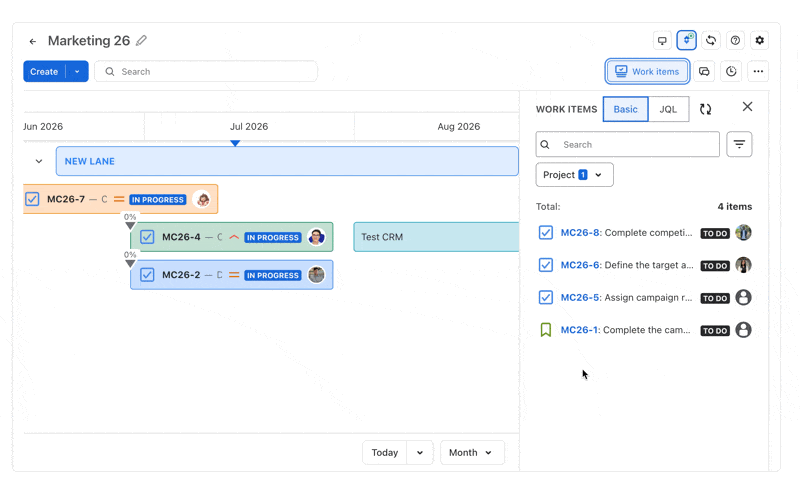Open the comments icon next to Work items
This screenshot has width=800, height=494.
(x=704, y=71)
